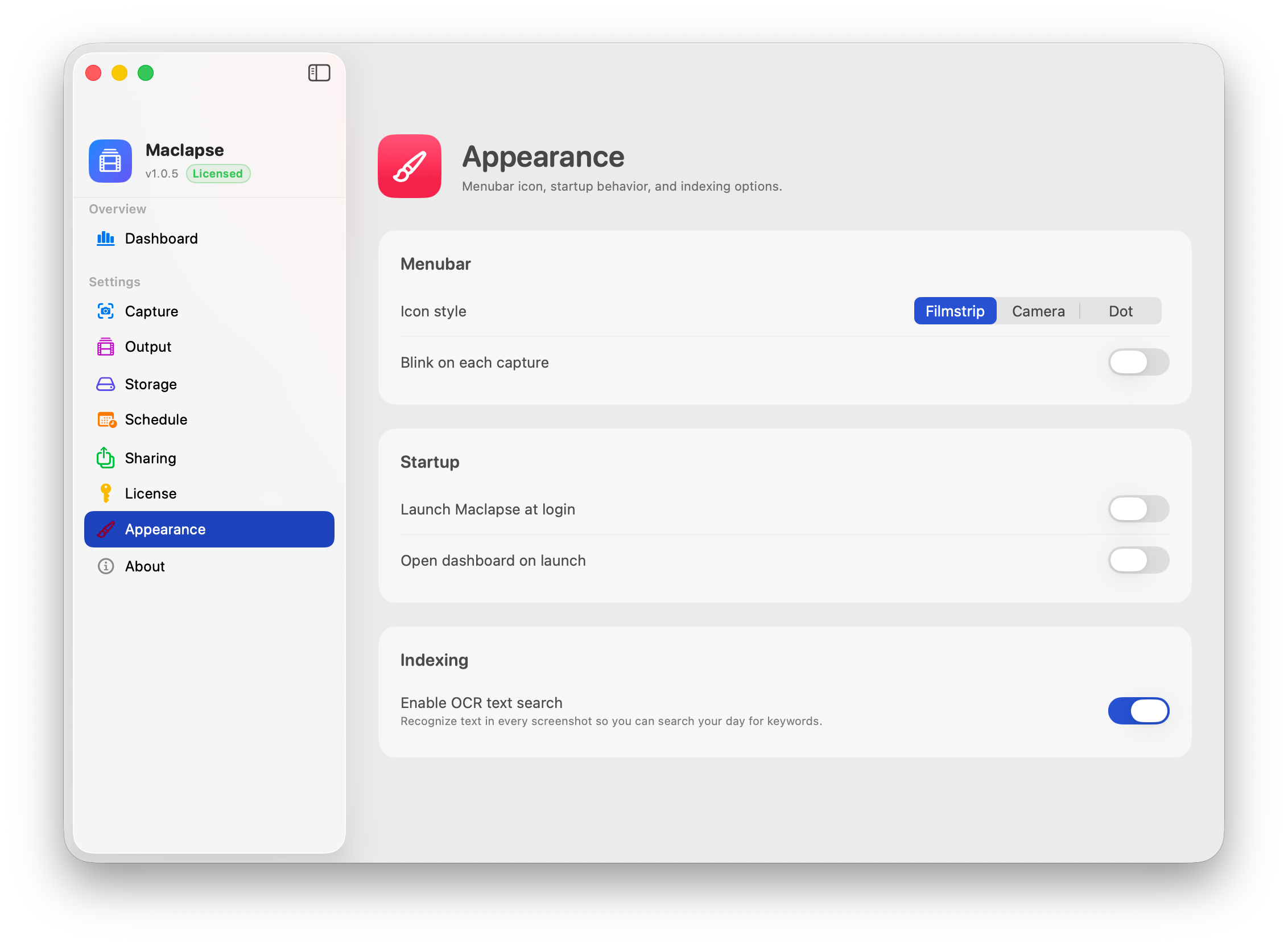Click the Open dashboard on launch label
This screenshot has width=1288, height=947.
point(493,560)
